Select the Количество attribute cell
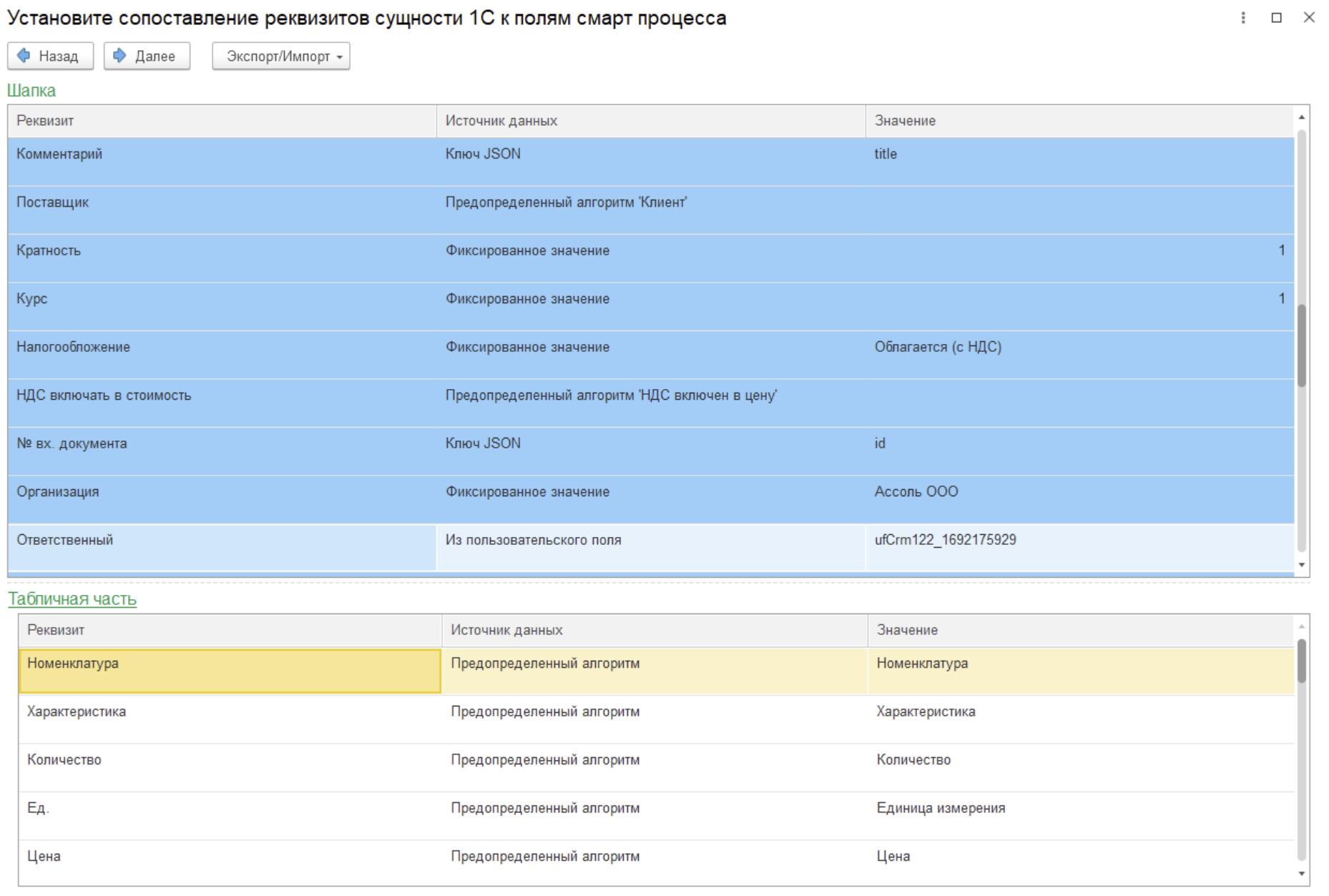 [230, 767]
